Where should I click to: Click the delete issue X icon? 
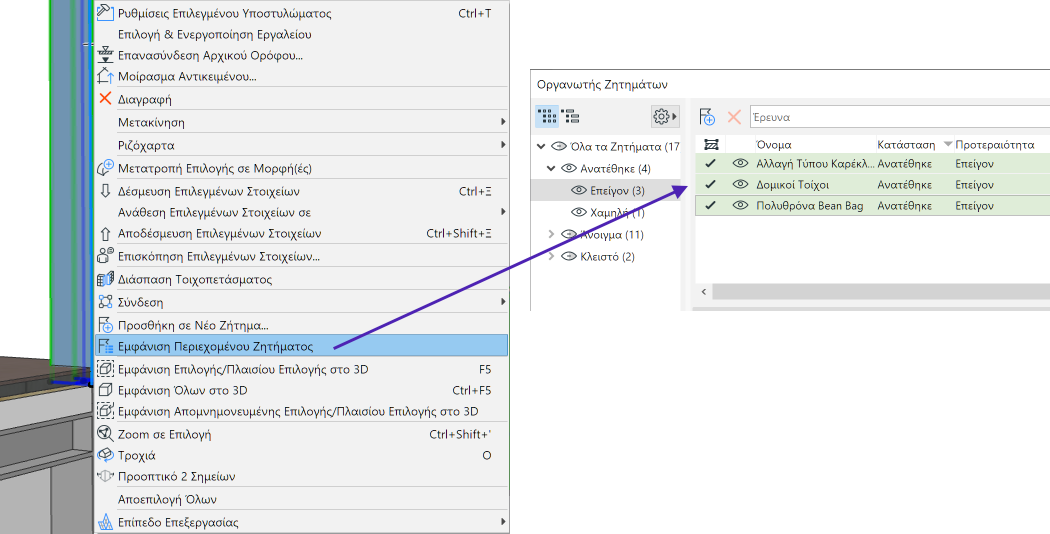(734, 117)
